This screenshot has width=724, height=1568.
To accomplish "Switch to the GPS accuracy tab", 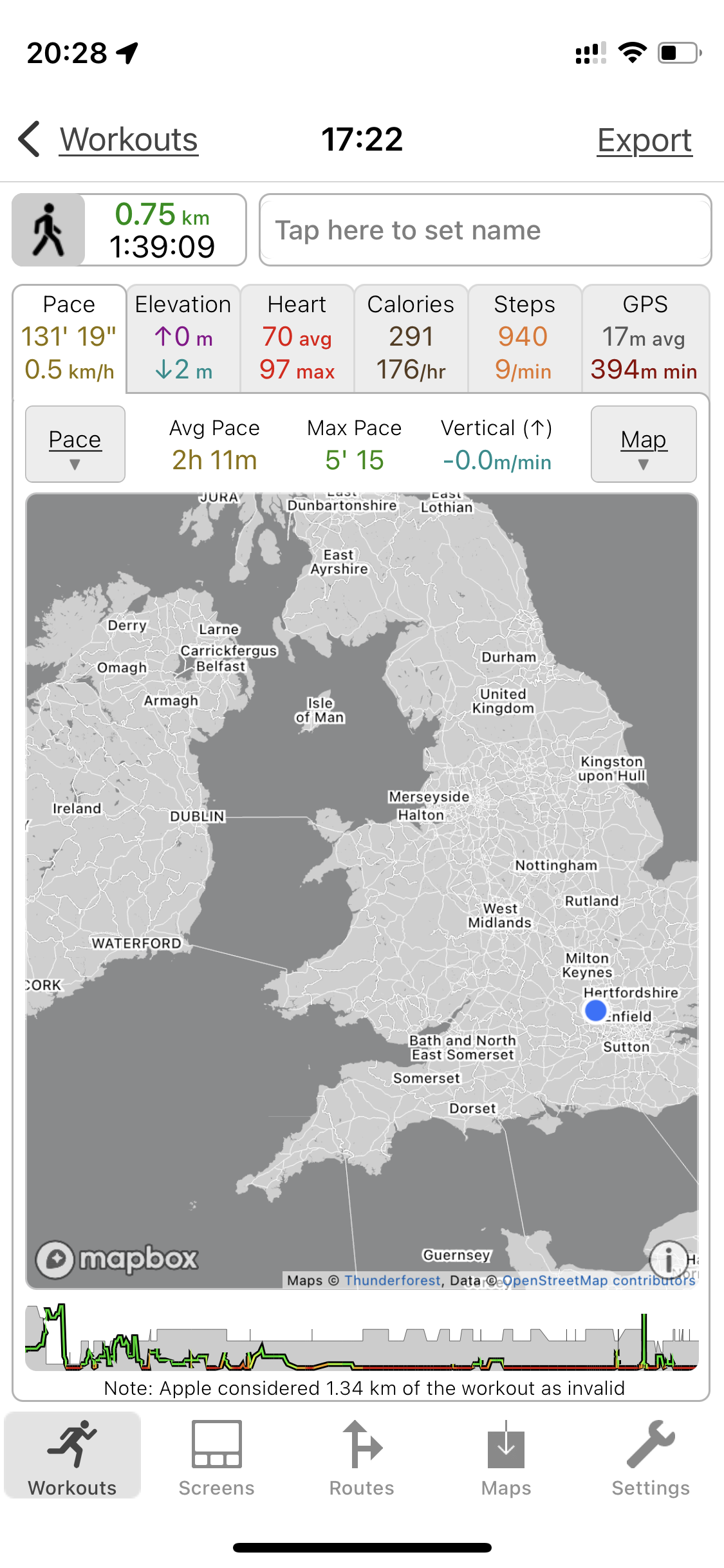I will pyautogui.click(x=645, y=338).
